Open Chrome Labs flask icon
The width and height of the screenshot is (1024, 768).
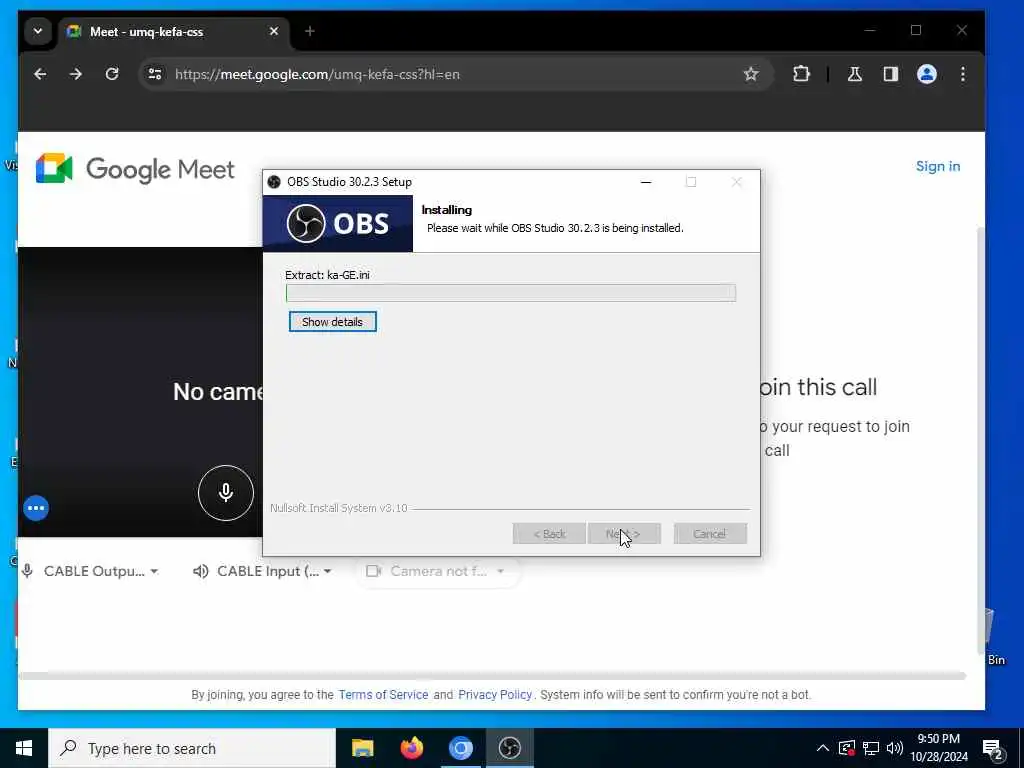click(x=855, y=74)
